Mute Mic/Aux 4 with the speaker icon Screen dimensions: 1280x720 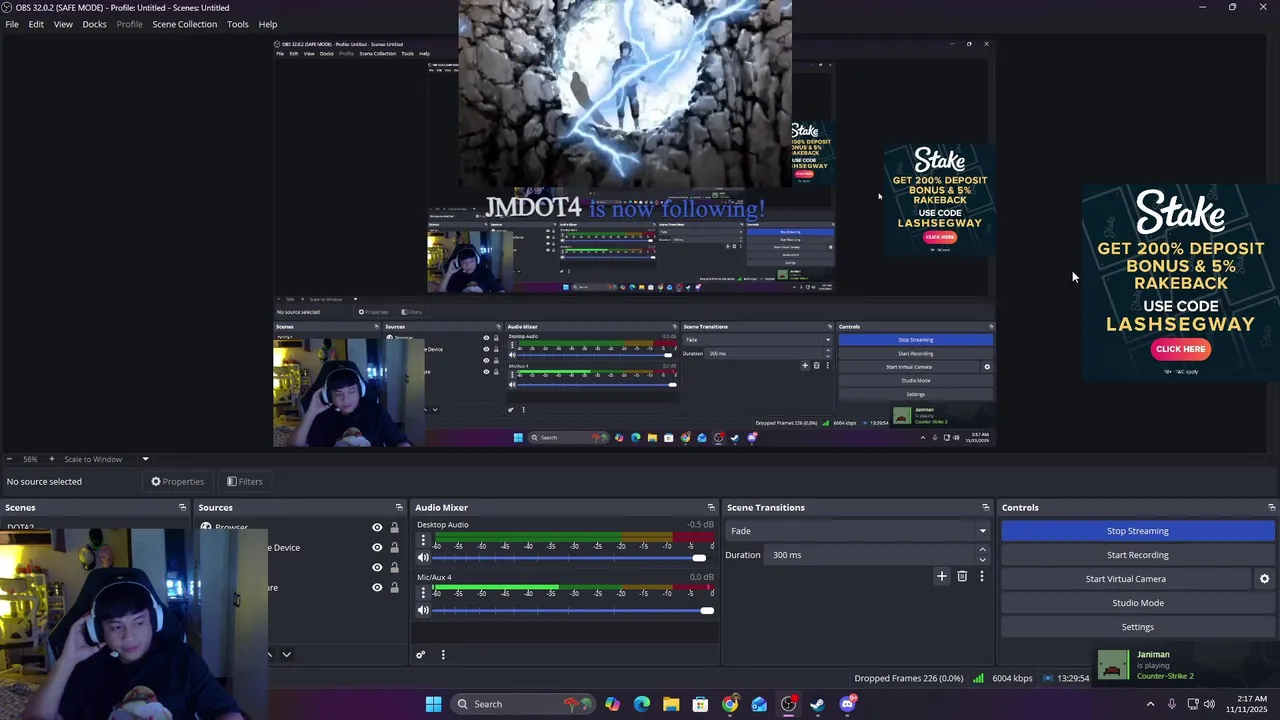(x=423, y=610)
